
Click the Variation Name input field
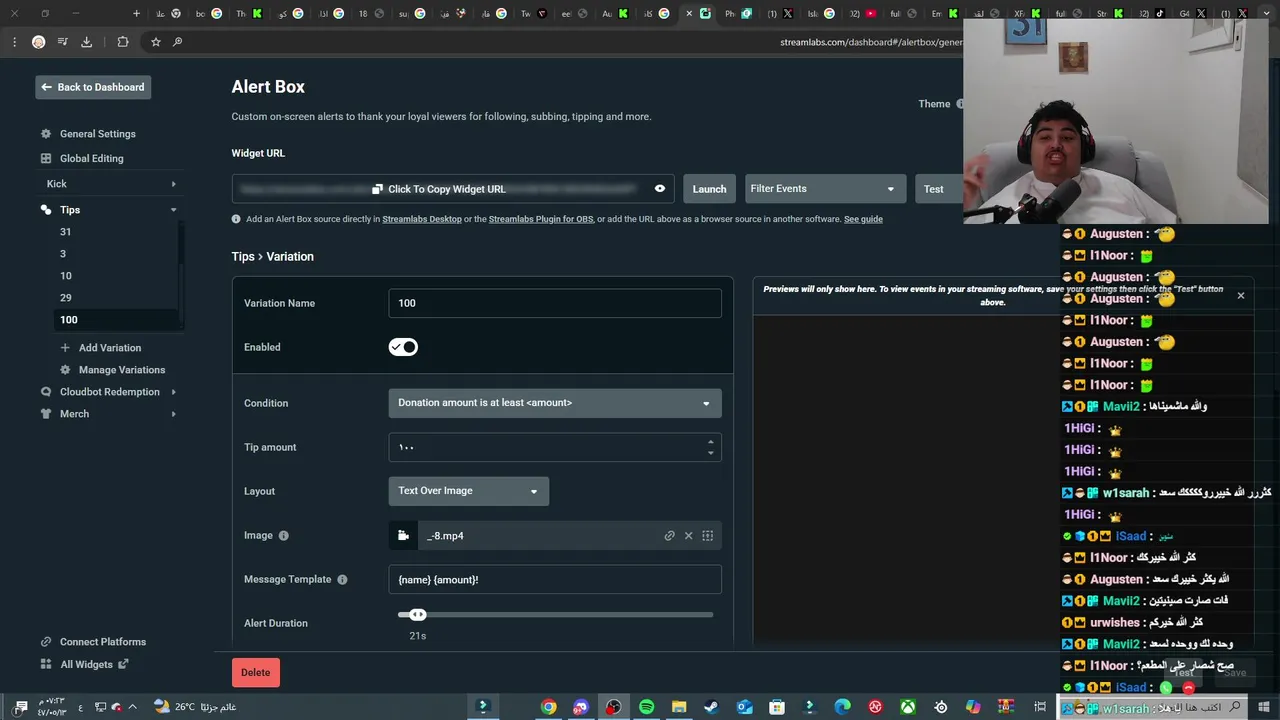(555, 303)
